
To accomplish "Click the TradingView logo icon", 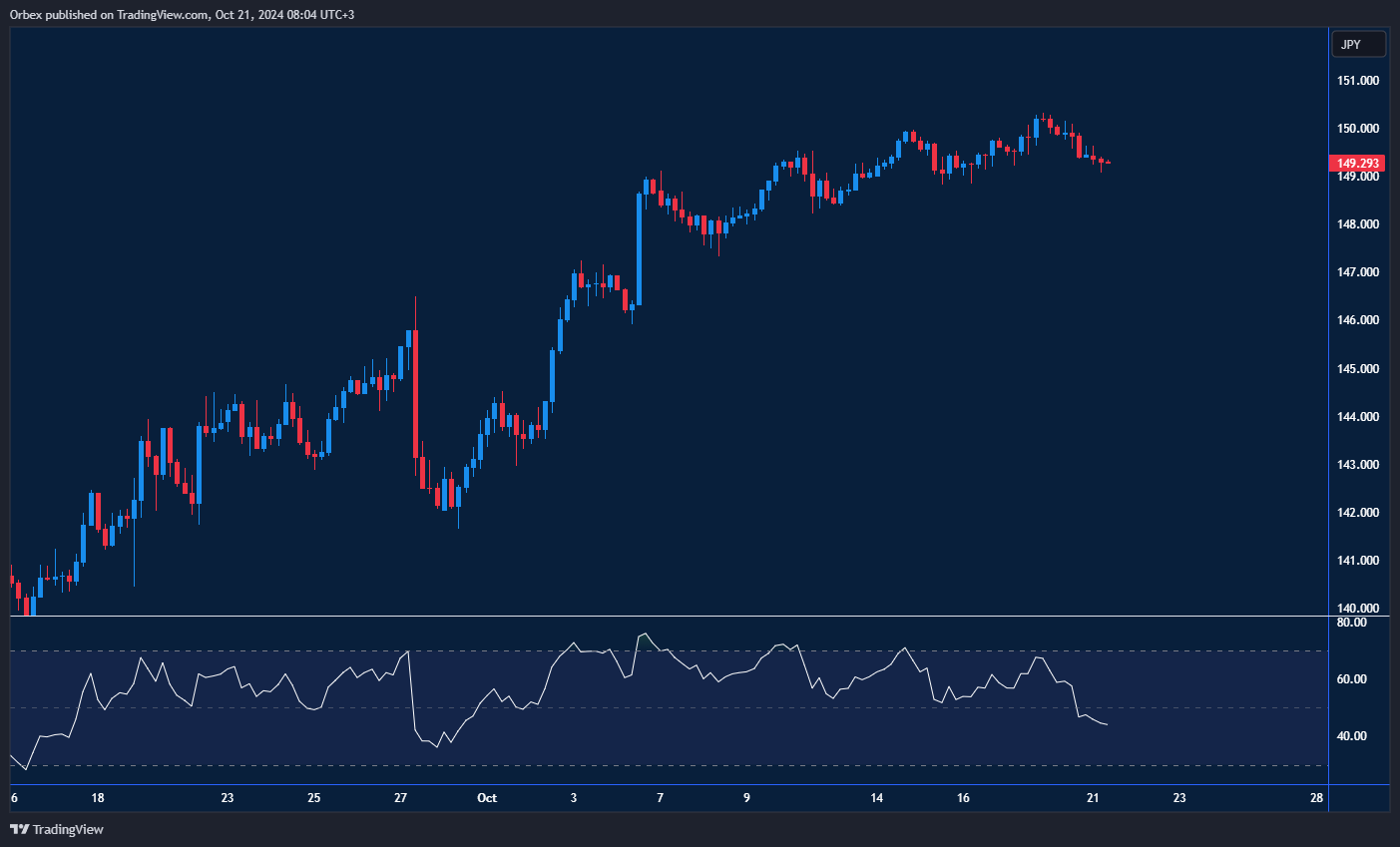I will [x=19, y=829].
